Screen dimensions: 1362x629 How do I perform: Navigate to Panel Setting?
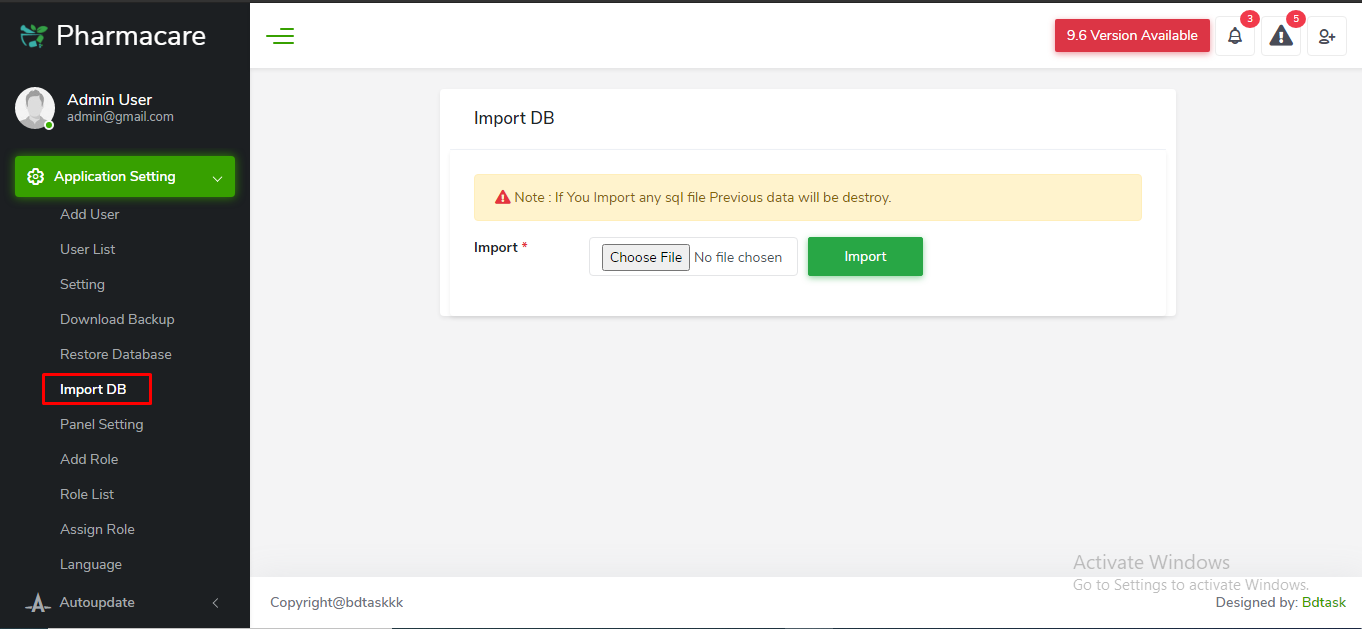pyautogui.click(x=101, y=424)
